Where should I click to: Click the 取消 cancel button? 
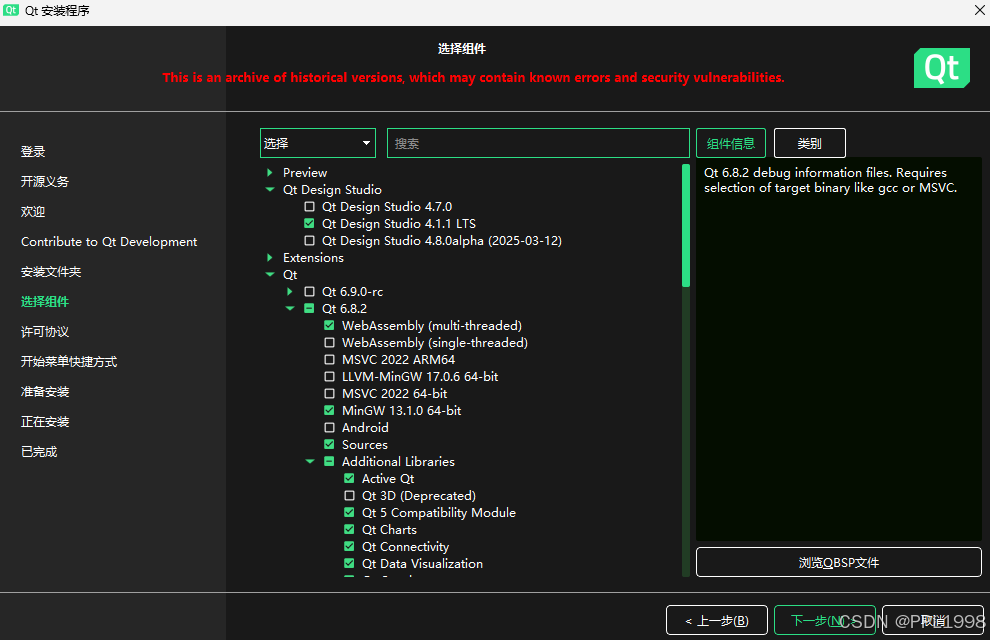[x=933, y=620]
